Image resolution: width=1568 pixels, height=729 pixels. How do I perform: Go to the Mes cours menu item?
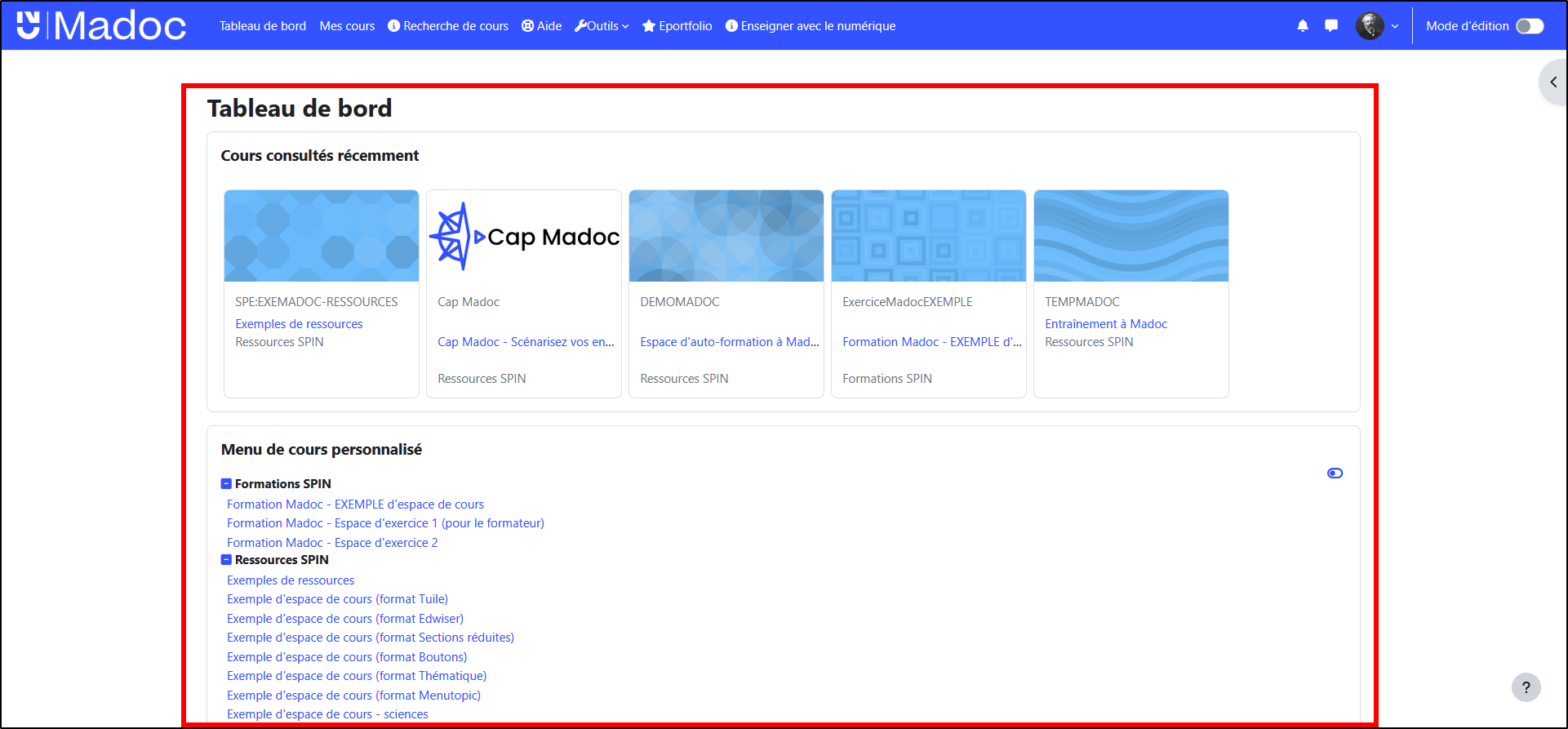[x=347, y=26]
